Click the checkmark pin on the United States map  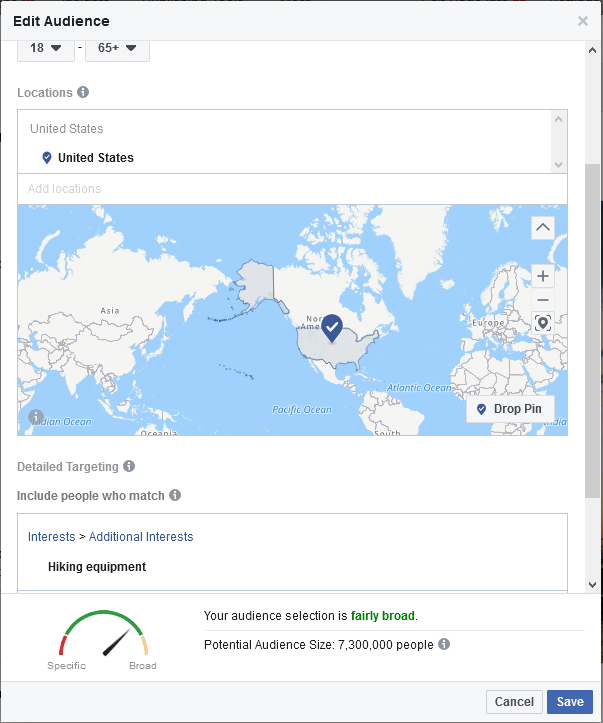(x=332, y=328)
